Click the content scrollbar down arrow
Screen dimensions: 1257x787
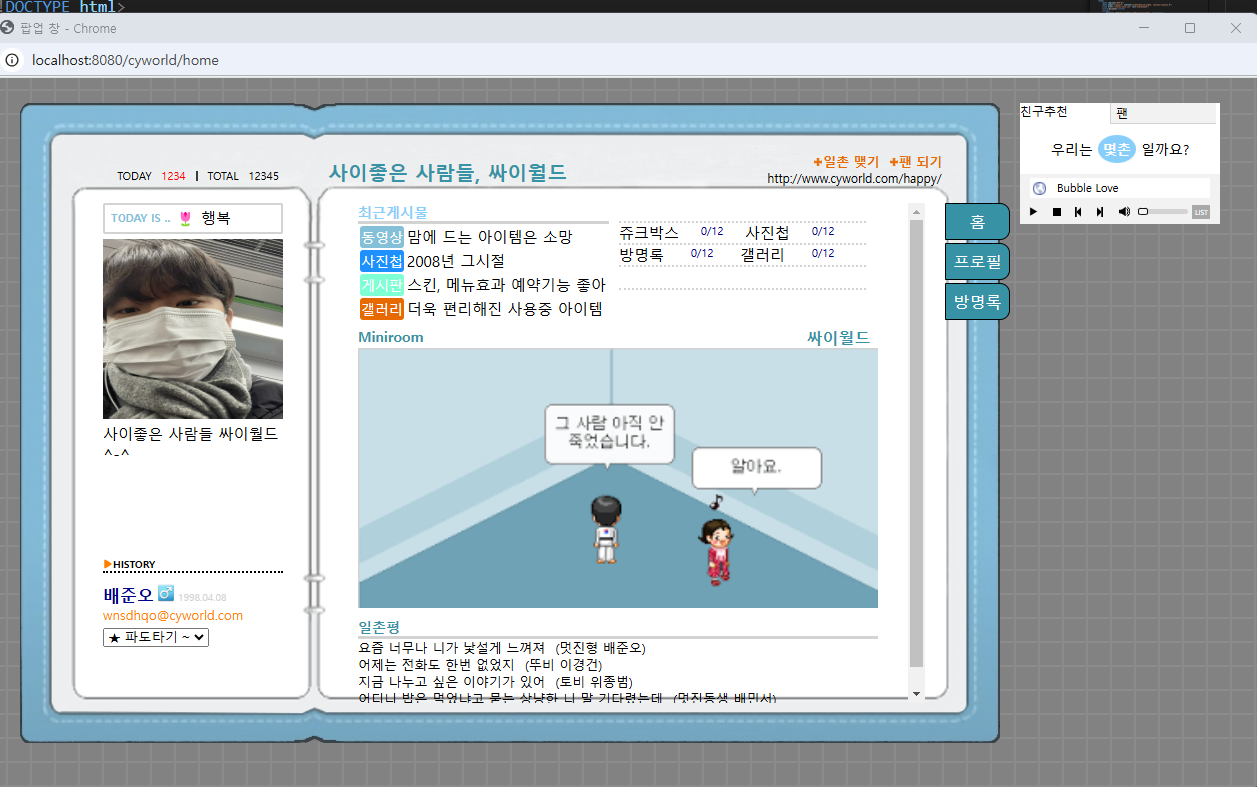coord(916,693)
